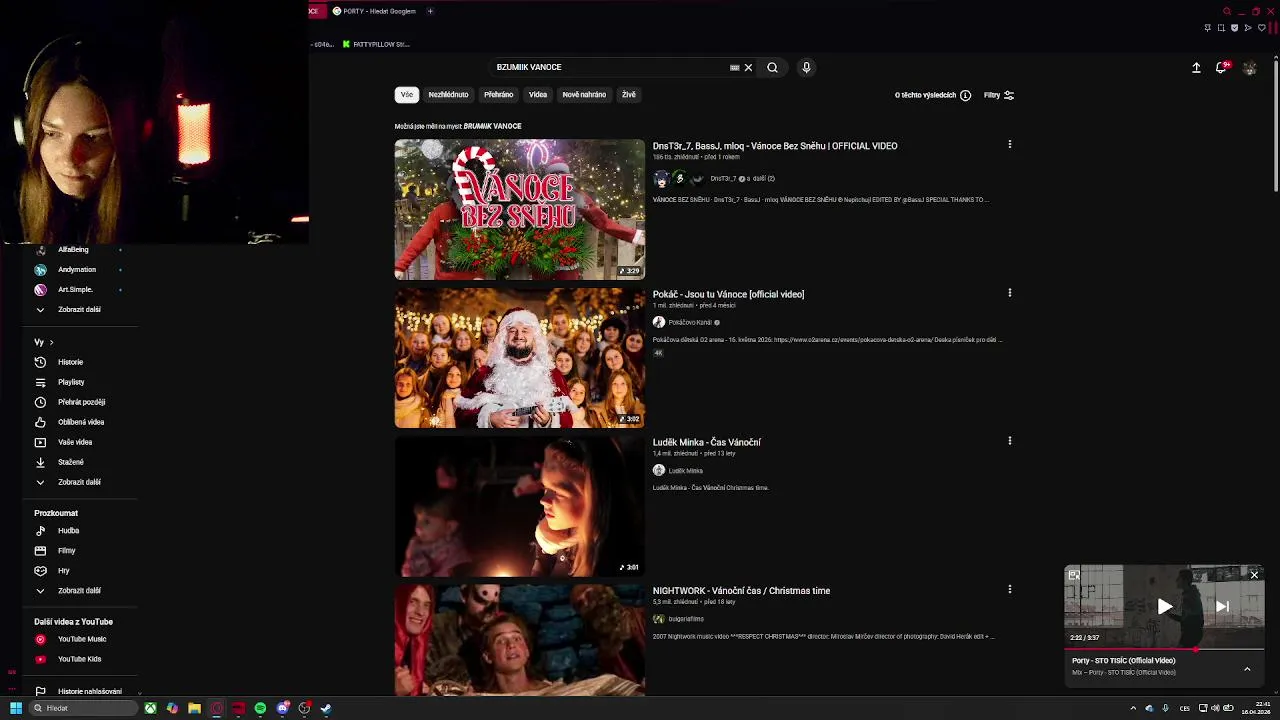Open options menu for NIGHTWORK video
1280x720 pixels.
click(x=1010, y=590)
